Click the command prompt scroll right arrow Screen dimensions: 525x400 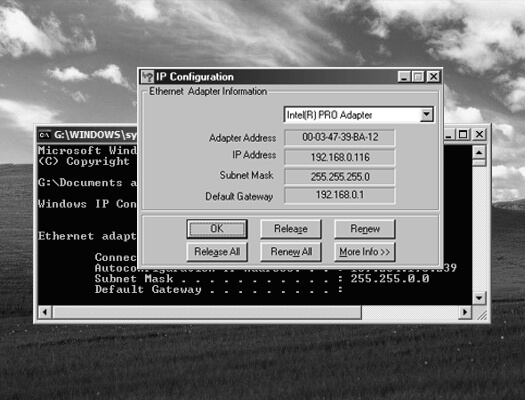click(465, 312)
